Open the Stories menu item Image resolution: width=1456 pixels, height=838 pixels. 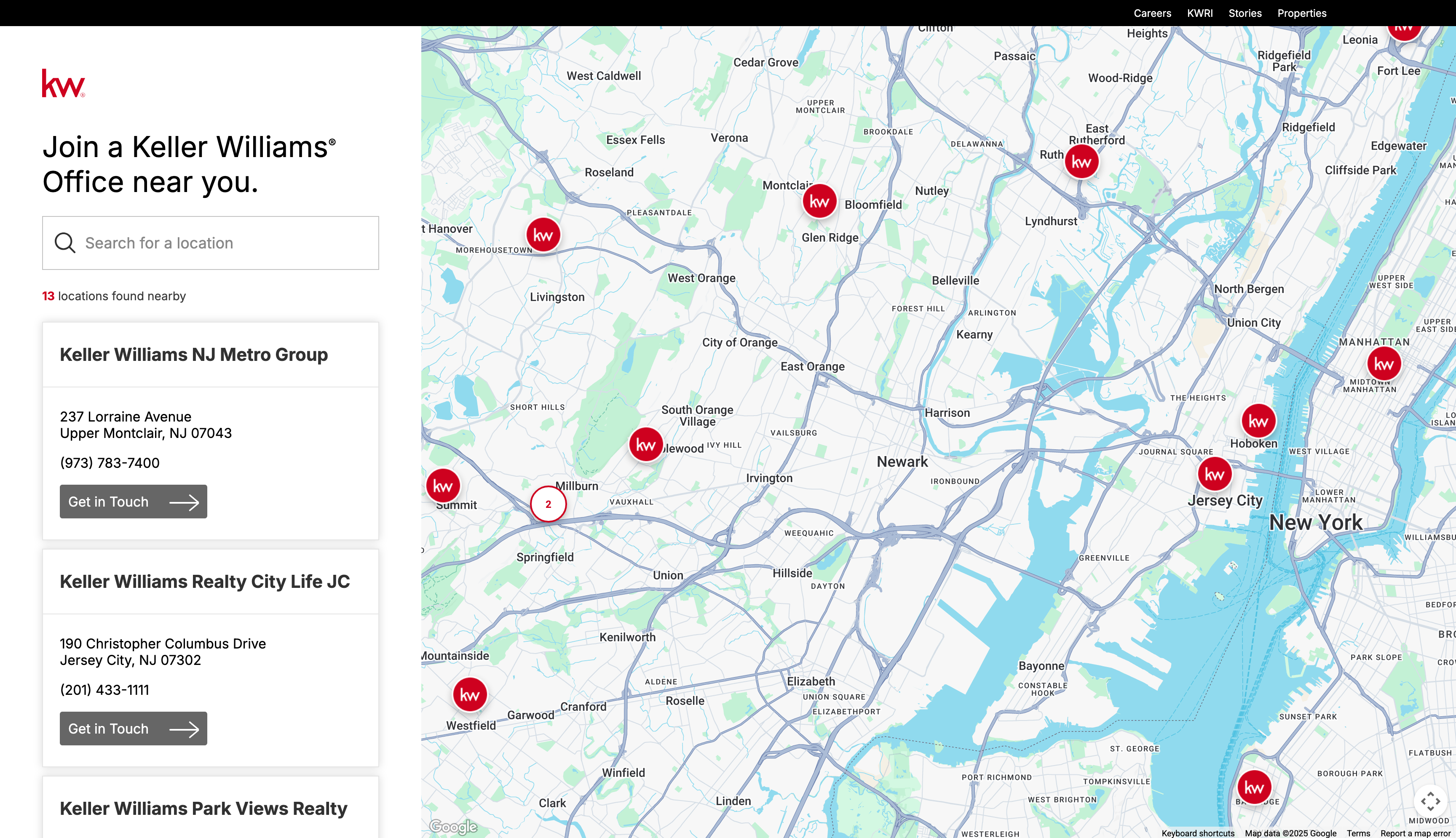coord(1245,13)
